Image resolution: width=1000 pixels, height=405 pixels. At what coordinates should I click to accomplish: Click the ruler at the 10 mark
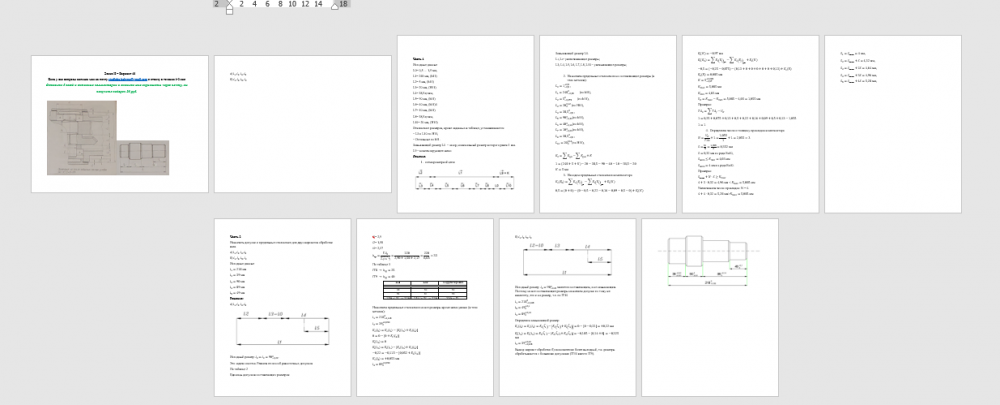pyautogui.click(x=291, y=4)
